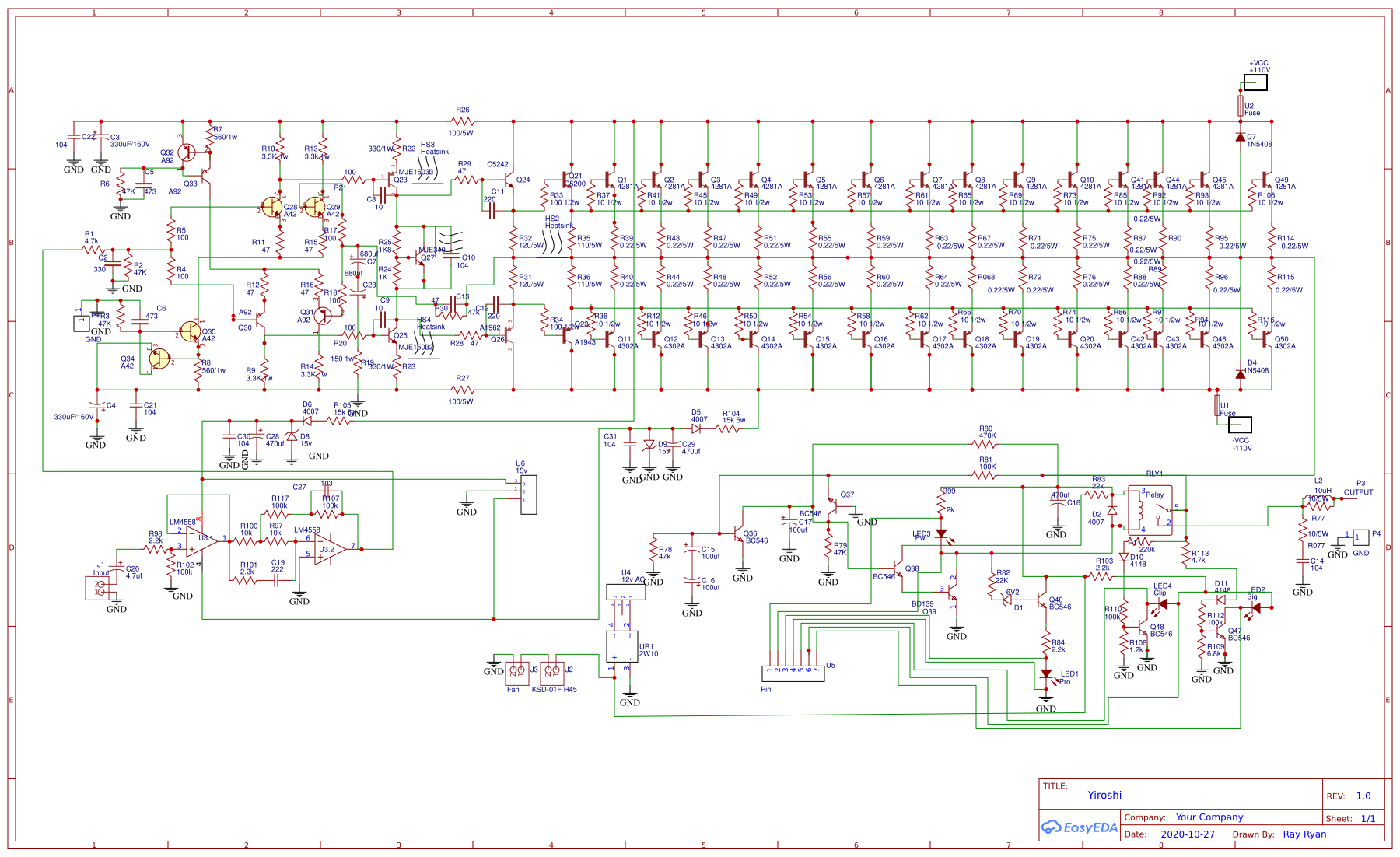Select the RLY1 relay symbol
This screenshot has width=1400, height=857.
click(1149, 510)
